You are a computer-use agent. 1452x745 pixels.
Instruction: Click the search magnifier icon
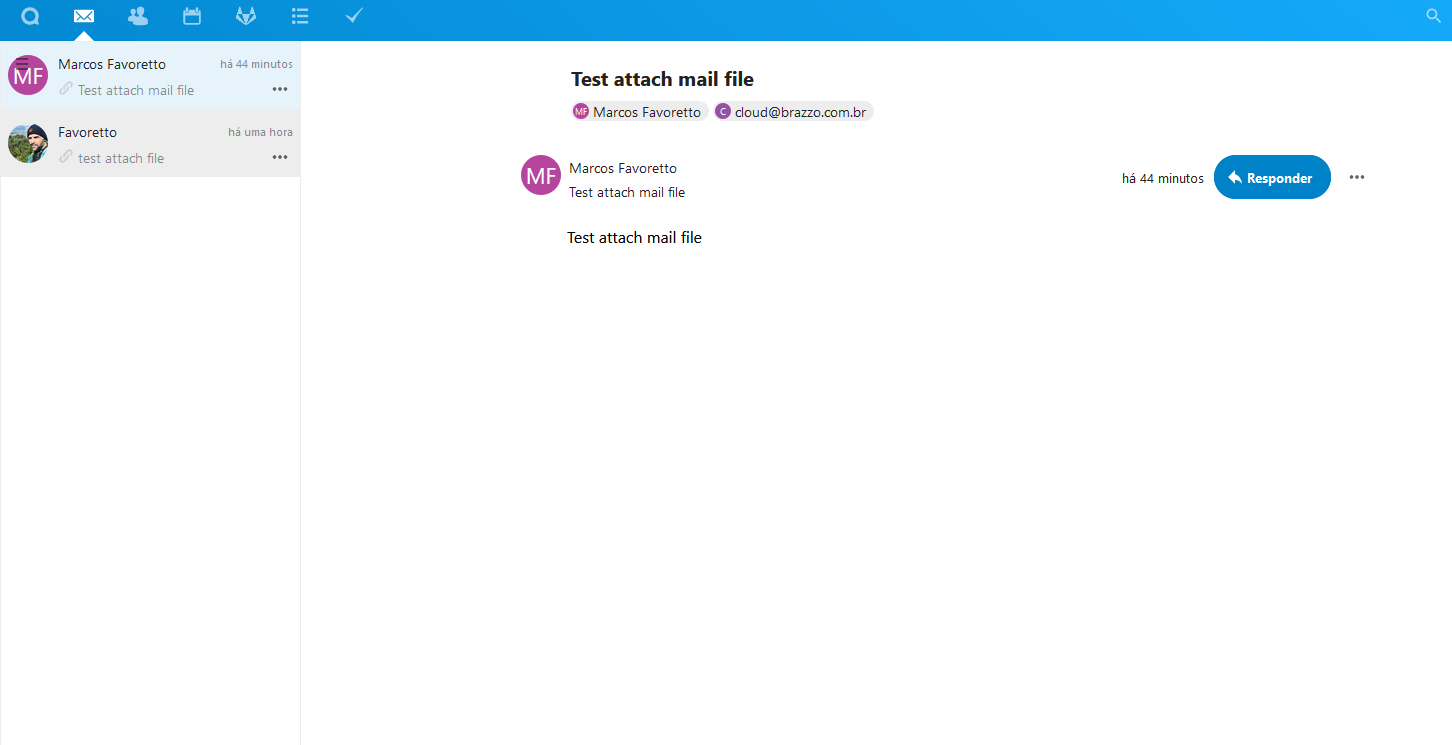point(1433,16)
